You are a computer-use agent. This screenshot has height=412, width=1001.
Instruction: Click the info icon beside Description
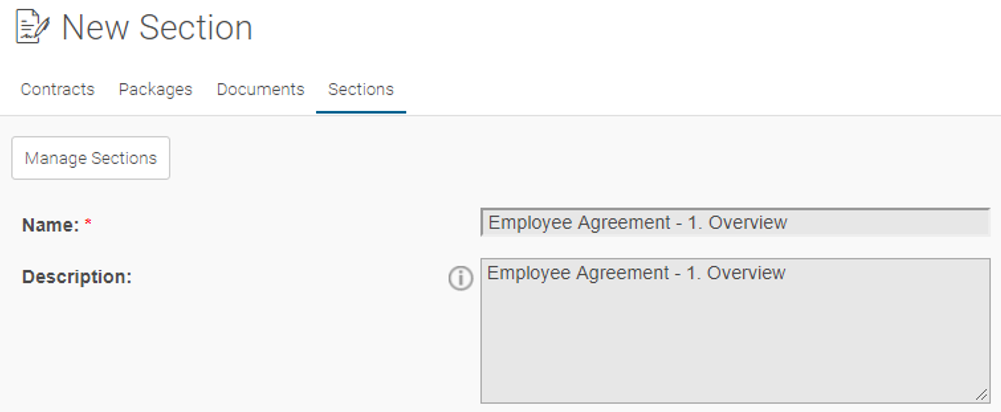tap(460, 278)
